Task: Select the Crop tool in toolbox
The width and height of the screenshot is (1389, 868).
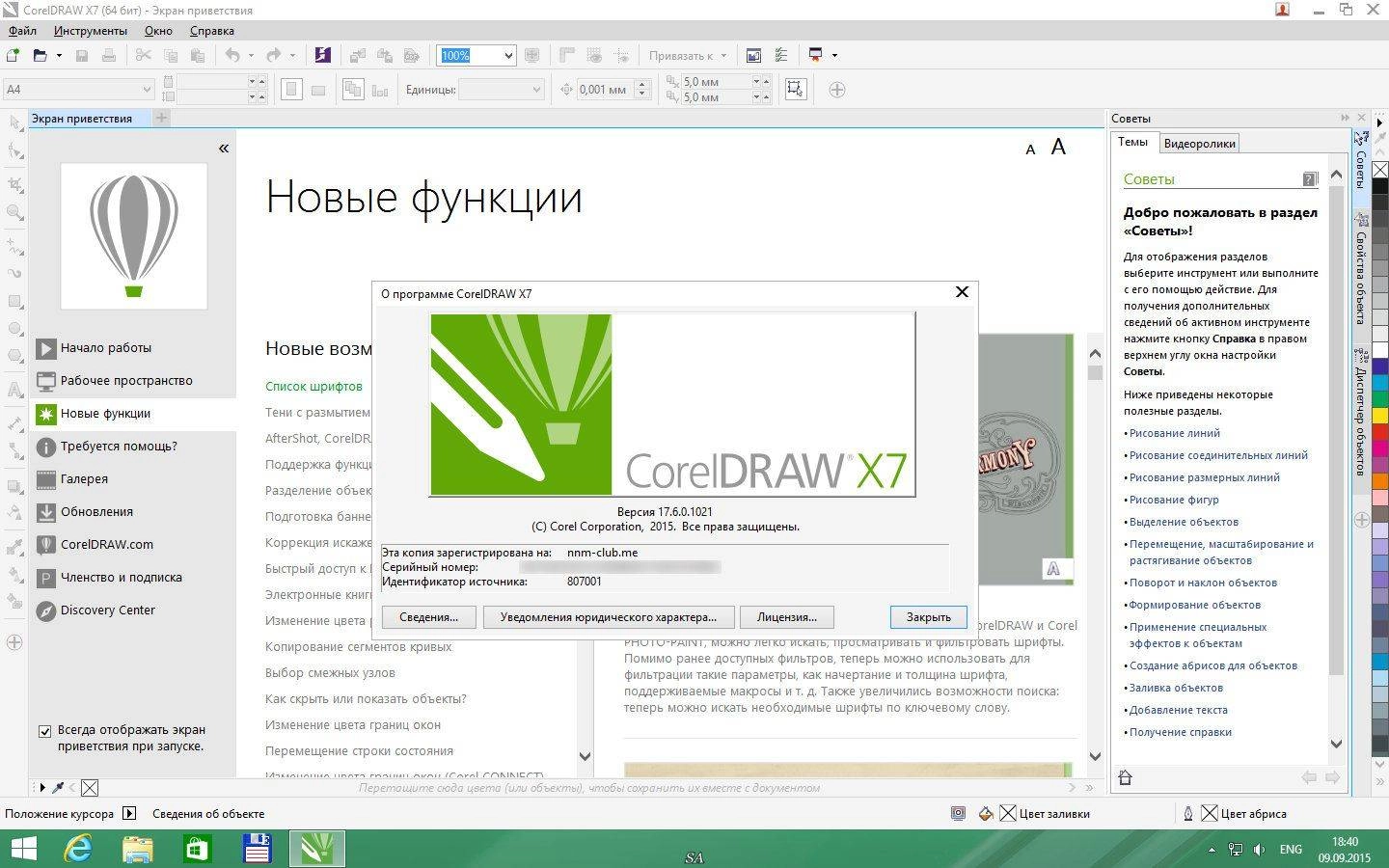Action: tap(14, 183)
